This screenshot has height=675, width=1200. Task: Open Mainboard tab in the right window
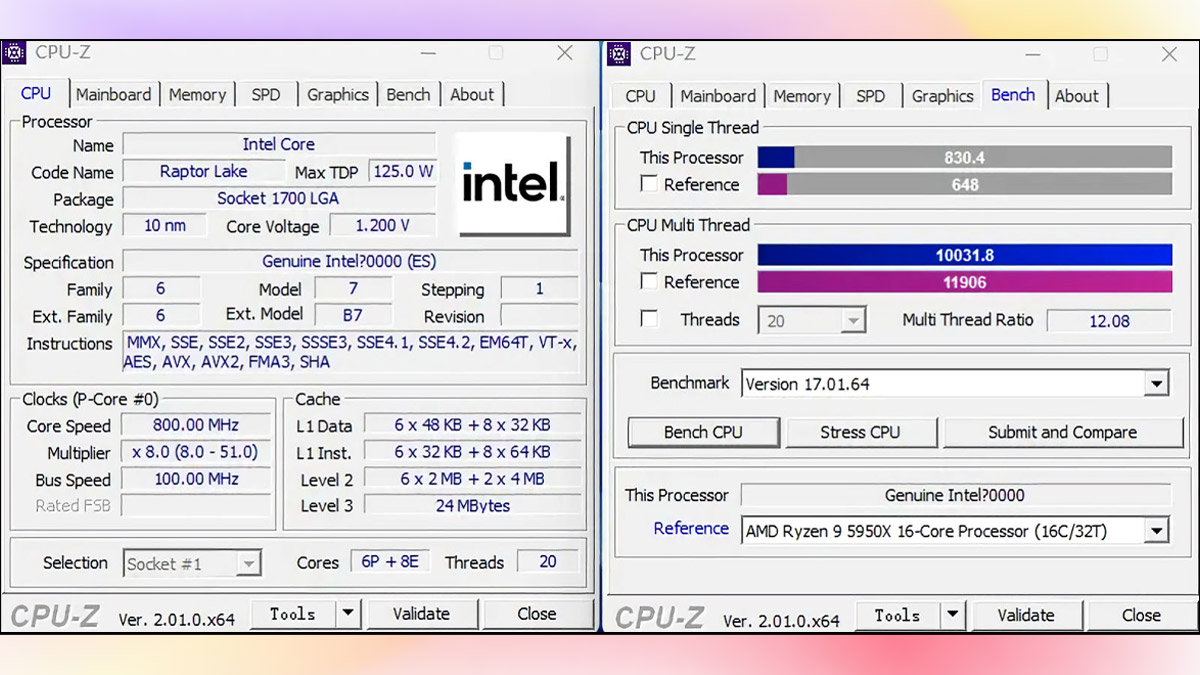pyautogui.click(x=718, y=96)
